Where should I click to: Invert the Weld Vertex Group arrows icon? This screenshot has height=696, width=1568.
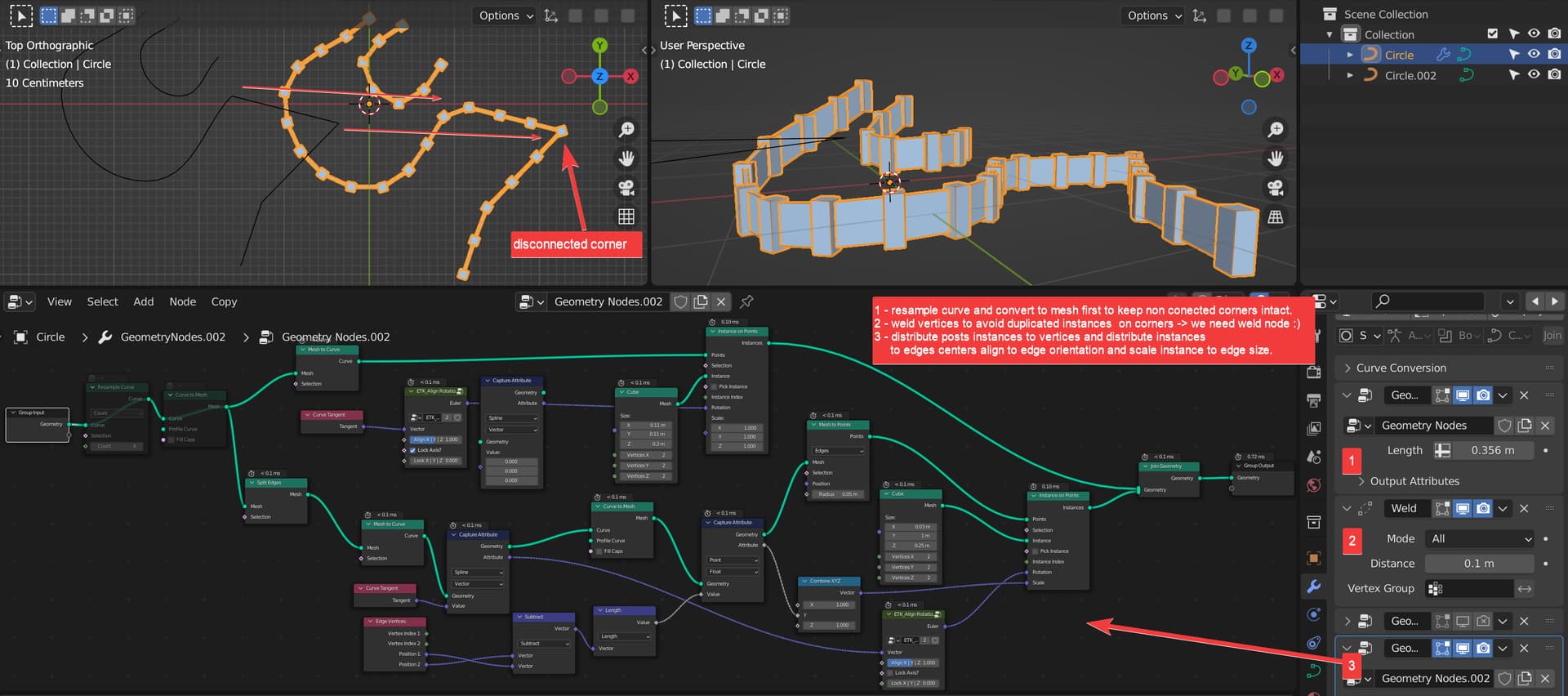click(1524, 588)
